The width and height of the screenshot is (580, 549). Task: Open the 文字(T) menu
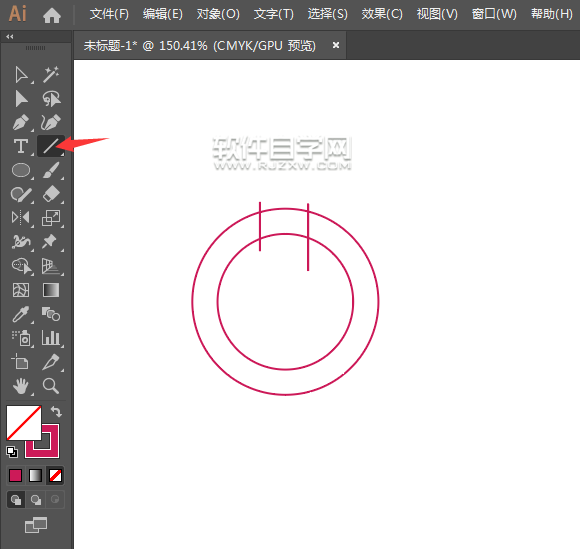[274, 14]
